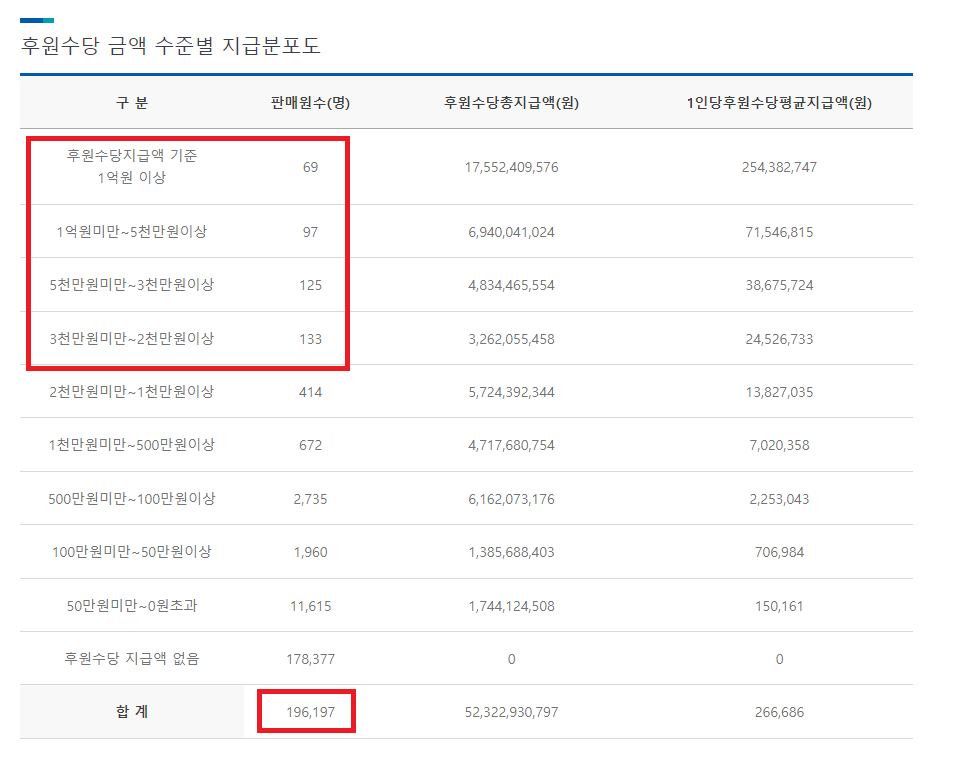This screenshot has height=757, width=976.
Task: Click total payout 5,724,392,344
Action: click(511, 392)
